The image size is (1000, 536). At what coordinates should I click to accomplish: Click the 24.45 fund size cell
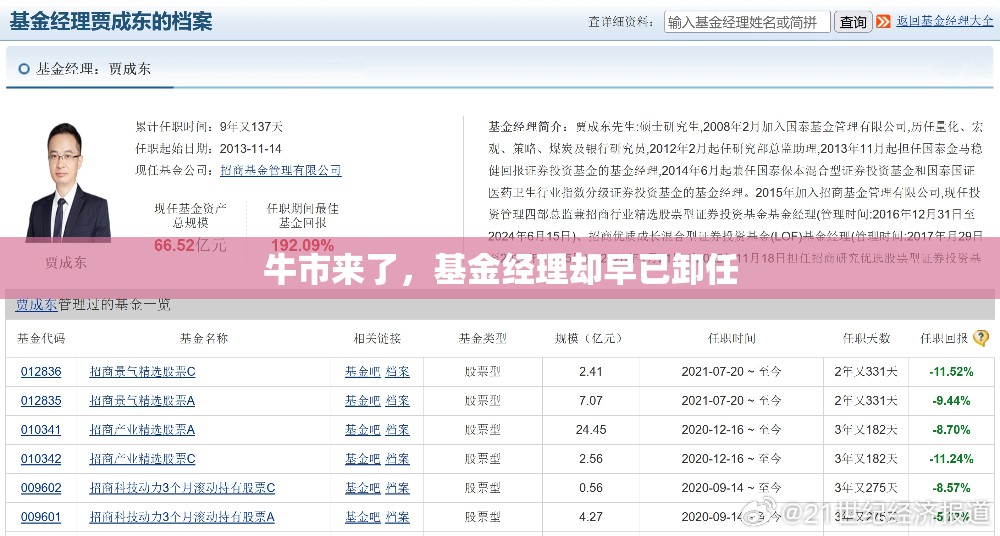pyautogui.click(x=591, y=430)
